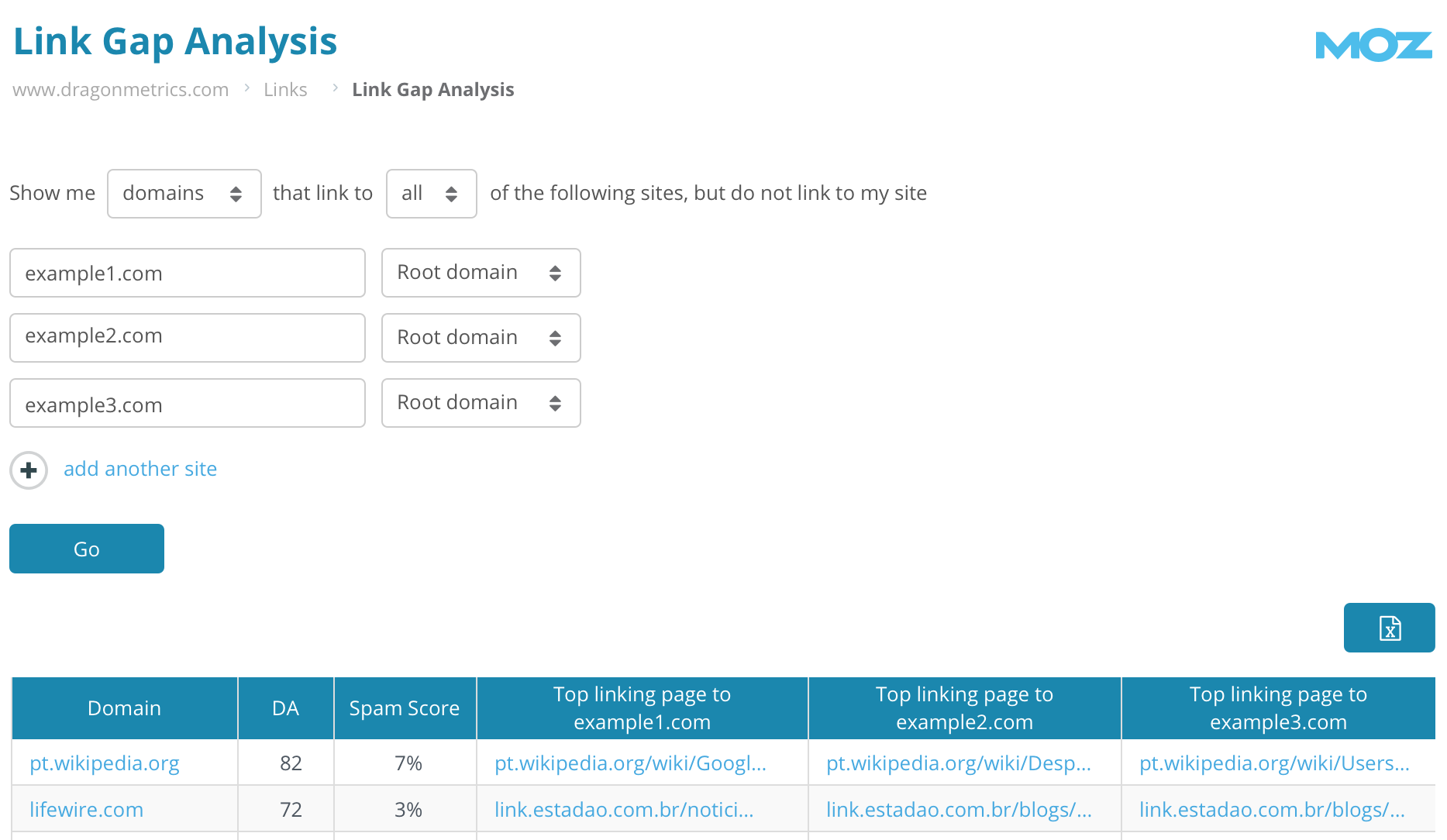Select the Link Gap Analysis breadcrumb
Screen dimensions: 1447x840
(432, 89)
